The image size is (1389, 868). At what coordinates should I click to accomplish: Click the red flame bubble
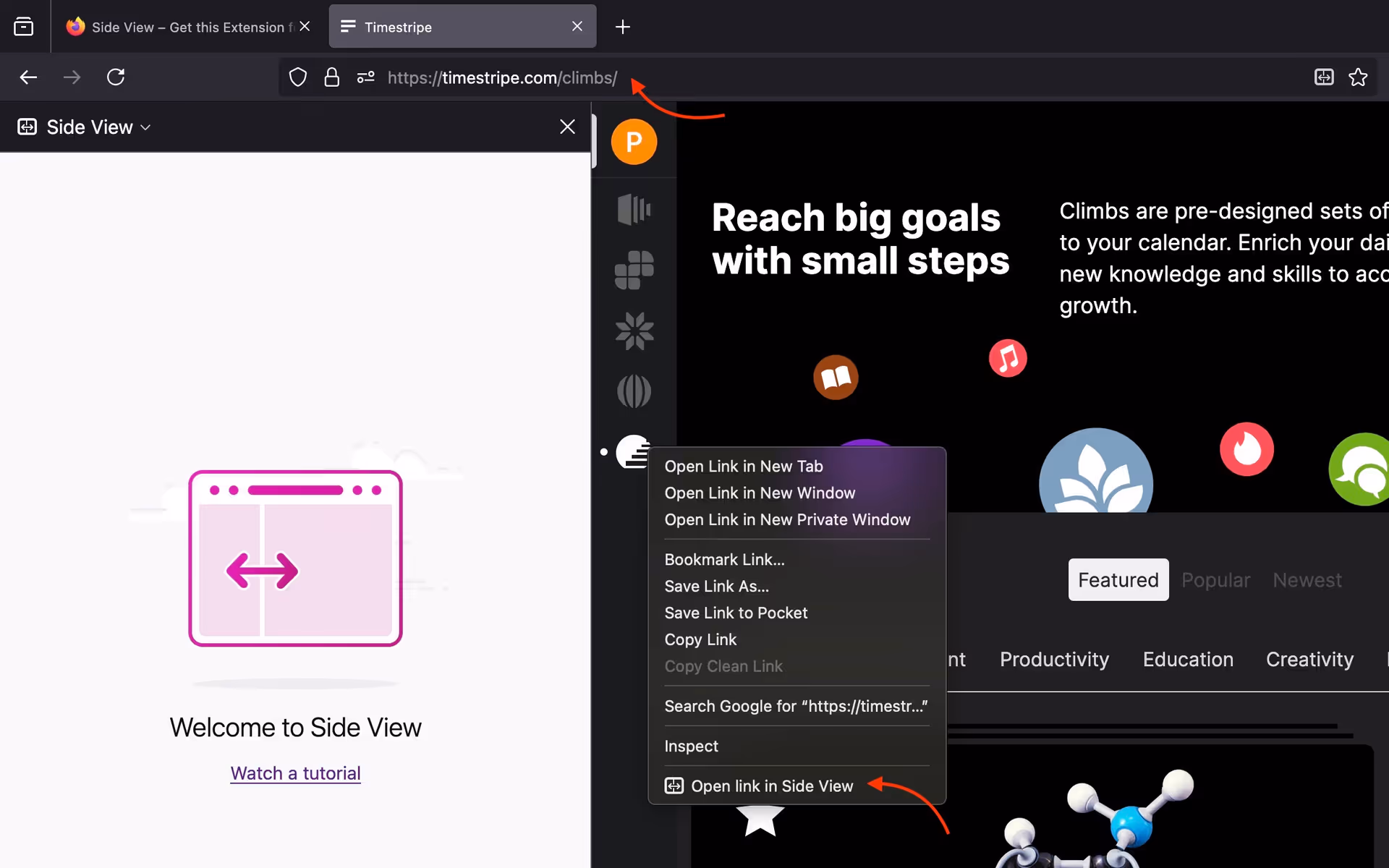(x=1246, y=449)
